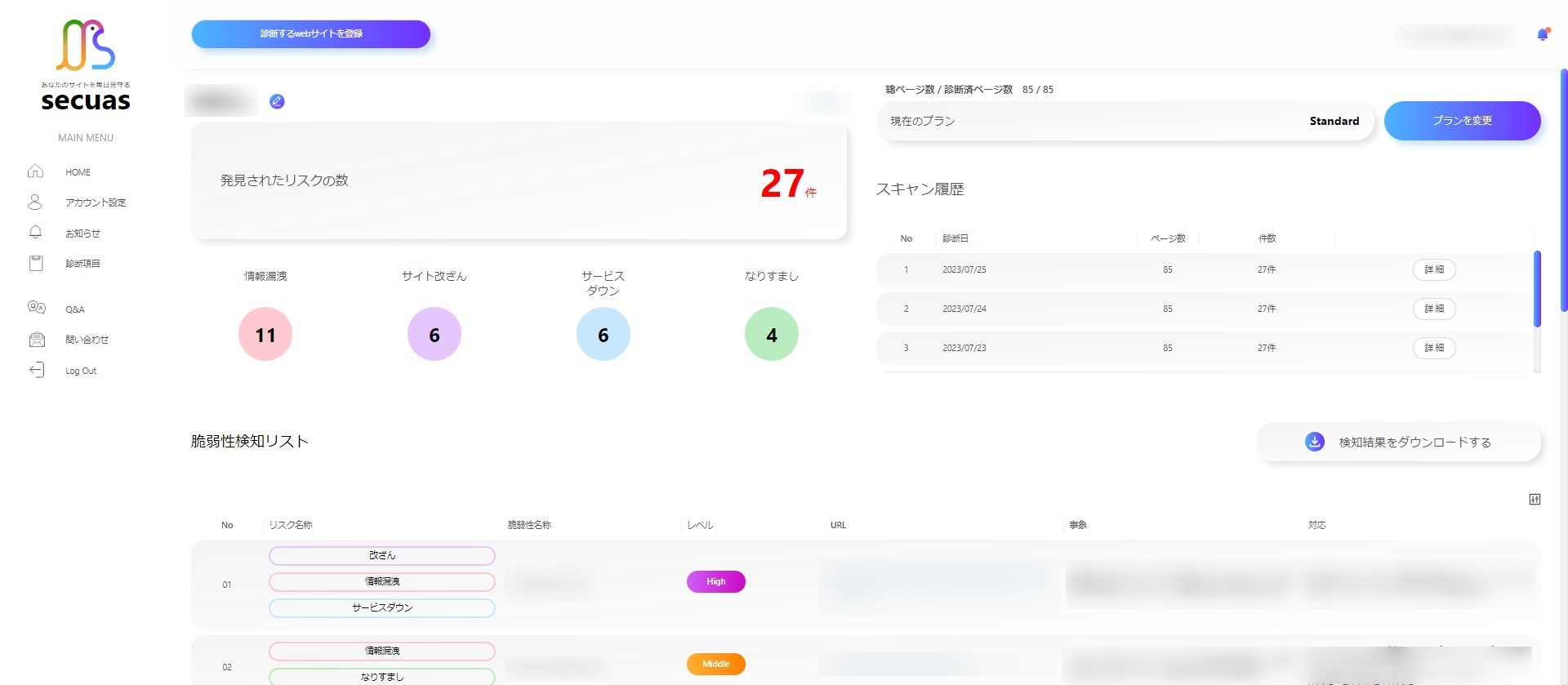Click the pink 情報漏洩 count circle
1568x685 pixels.
(x=265, y=335)
